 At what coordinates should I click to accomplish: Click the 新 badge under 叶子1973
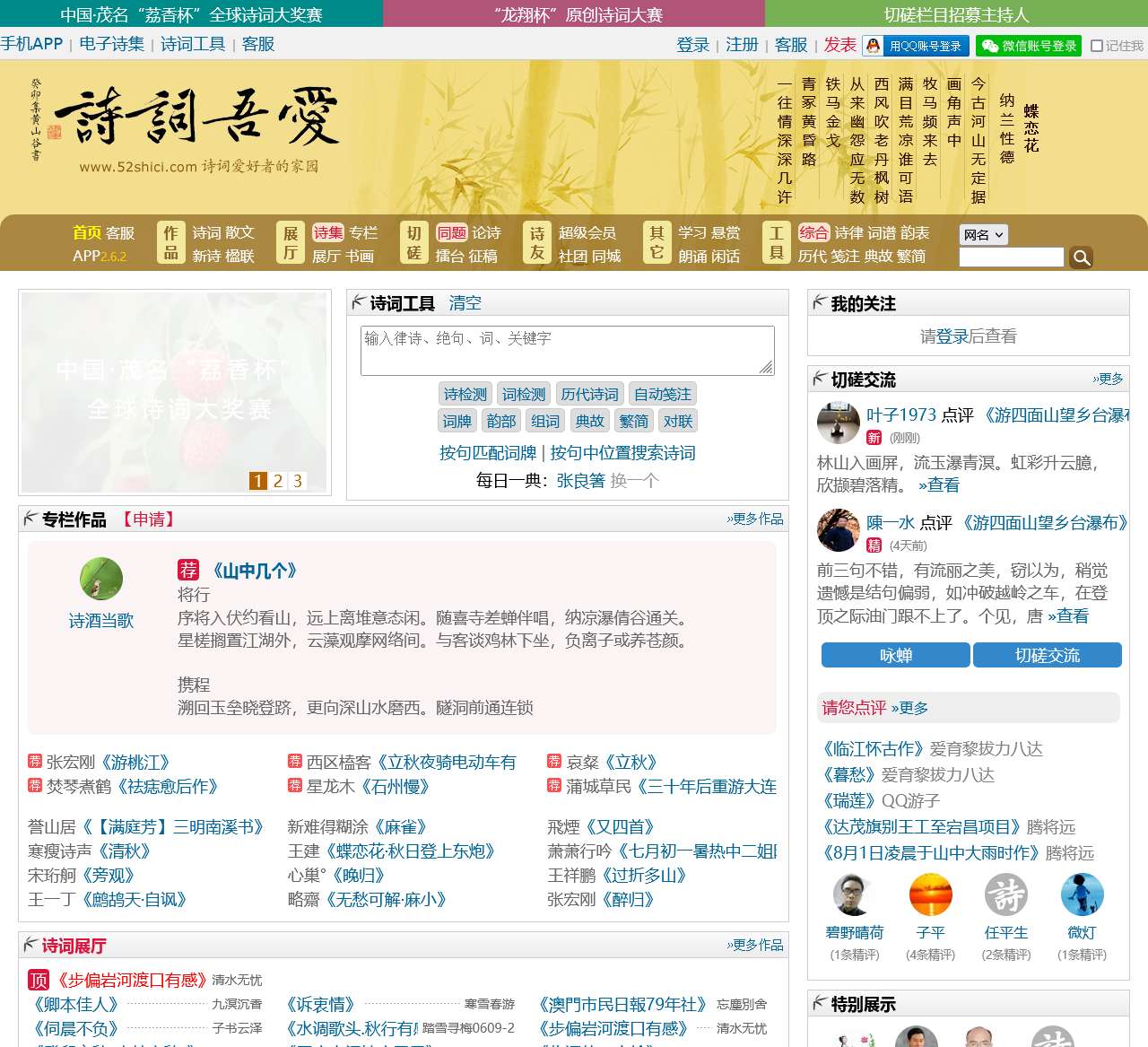(x=874, y=438)
